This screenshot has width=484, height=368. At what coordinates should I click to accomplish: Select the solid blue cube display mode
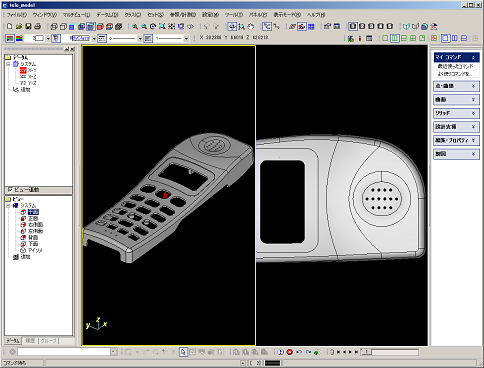pos(72,26)
